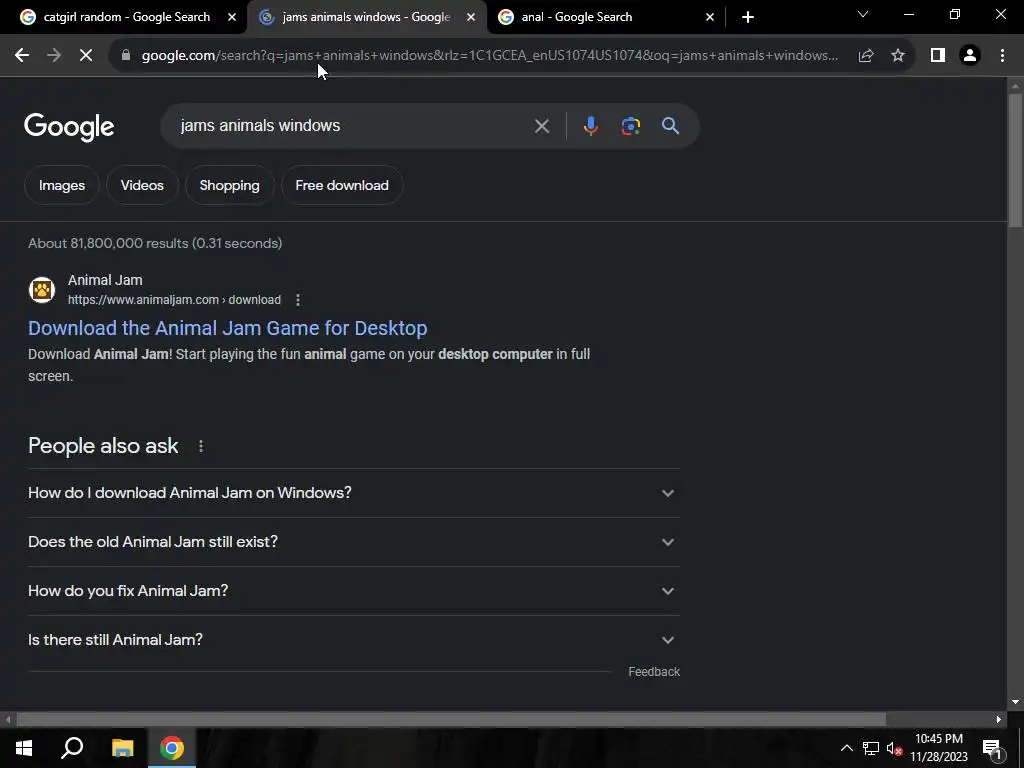Select the jams animals windows tab

[366, 17]
